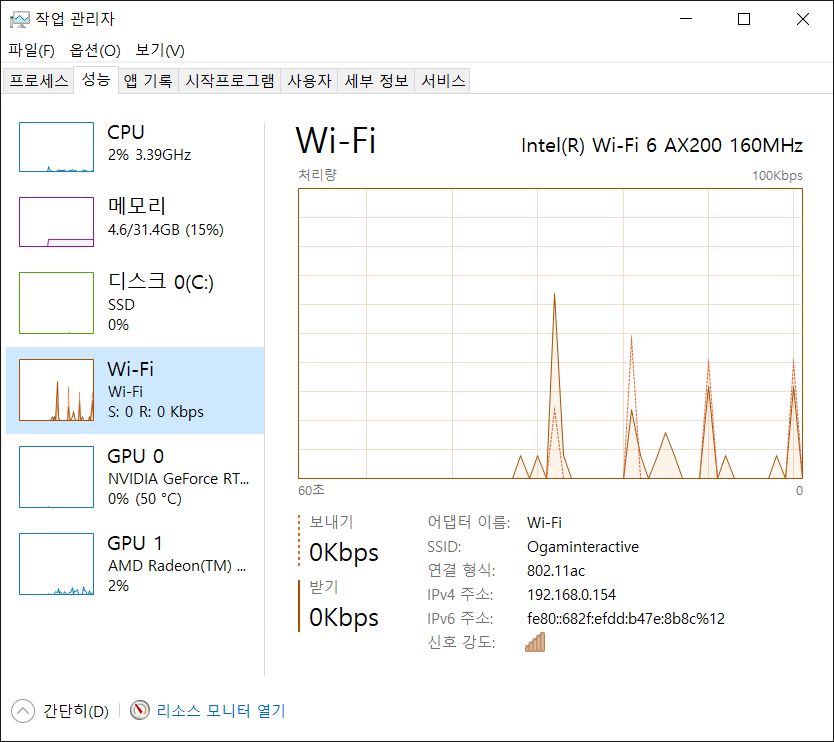Click the Wi-Fi throughput graph area
834x742 pixels.
[x=550, y=333]
